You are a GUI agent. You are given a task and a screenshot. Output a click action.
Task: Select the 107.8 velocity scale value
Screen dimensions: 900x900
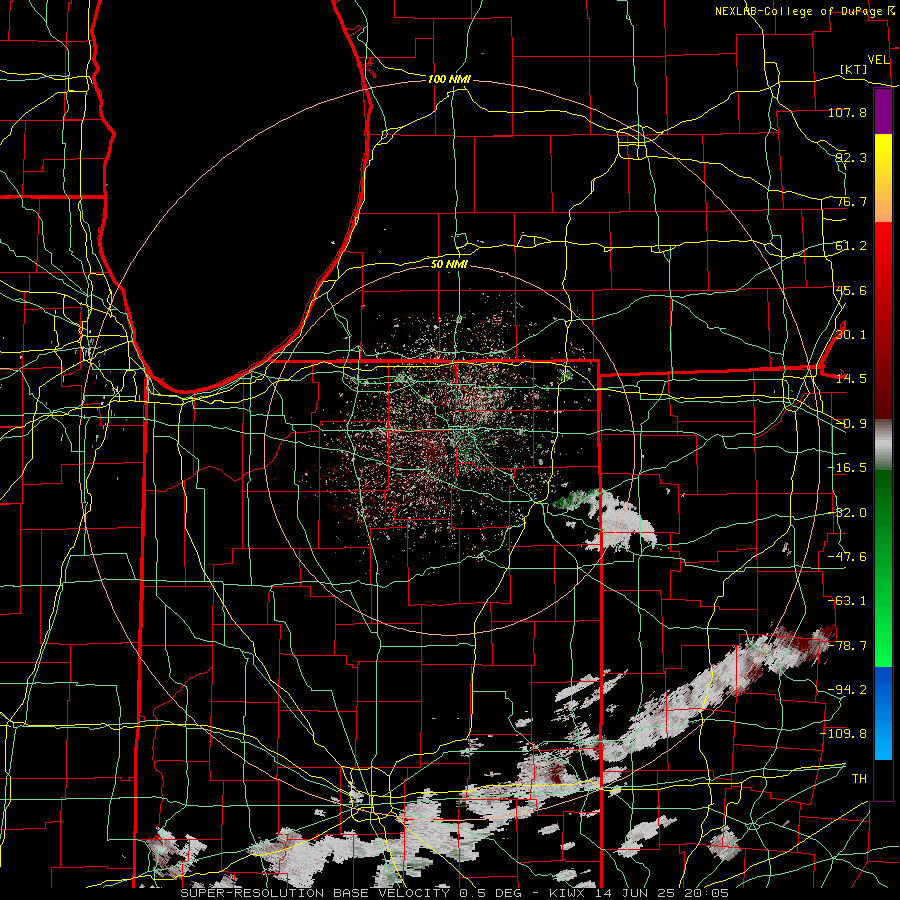pos(847,112)
